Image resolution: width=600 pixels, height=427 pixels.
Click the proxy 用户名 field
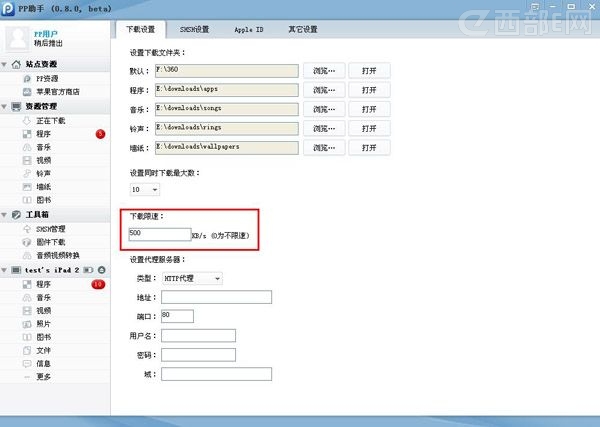click(198, 336)
